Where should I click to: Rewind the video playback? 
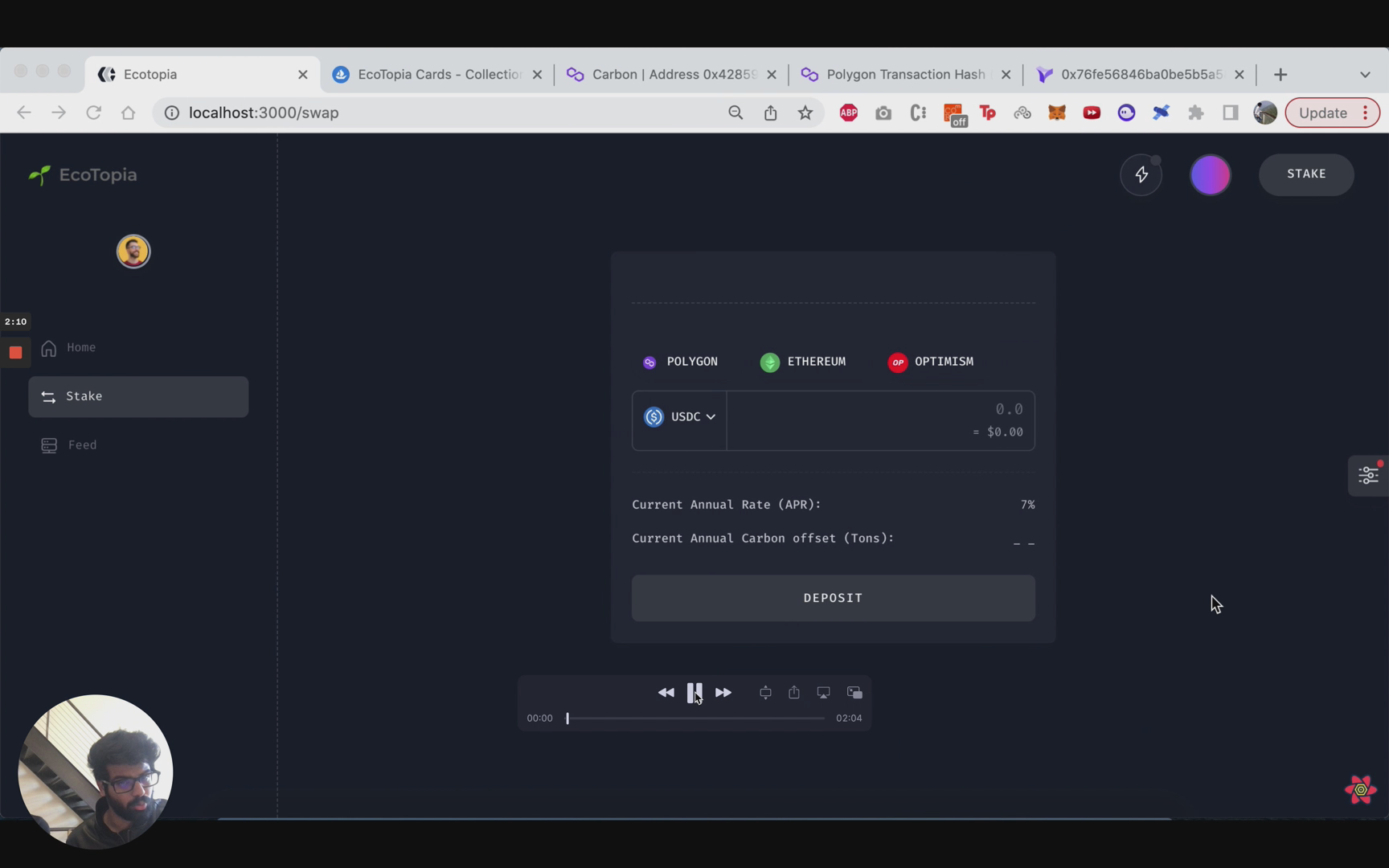666,693
